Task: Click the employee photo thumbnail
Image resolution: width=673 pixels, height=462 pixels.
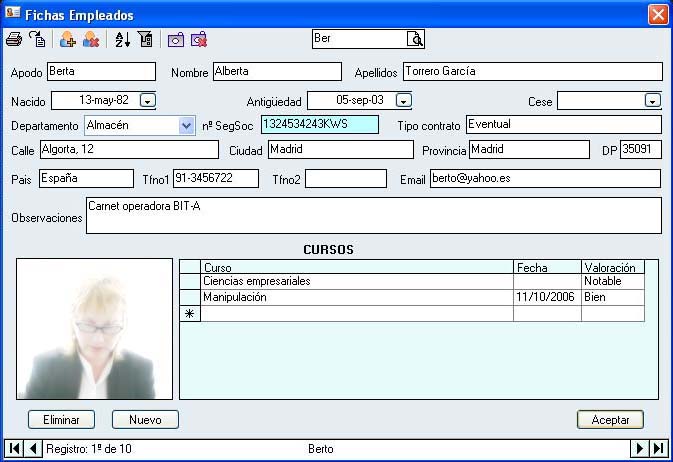Action: (95, 329)
